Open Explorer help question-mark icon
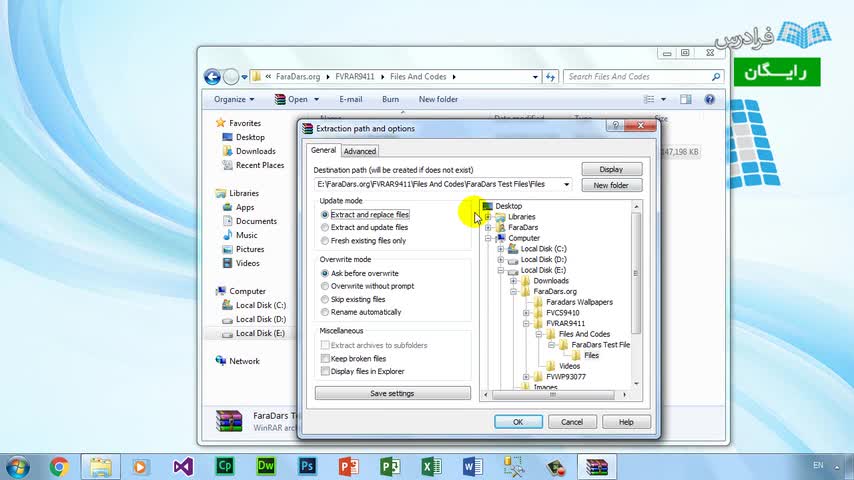This screenshot has height=480, width=854. 709,99
